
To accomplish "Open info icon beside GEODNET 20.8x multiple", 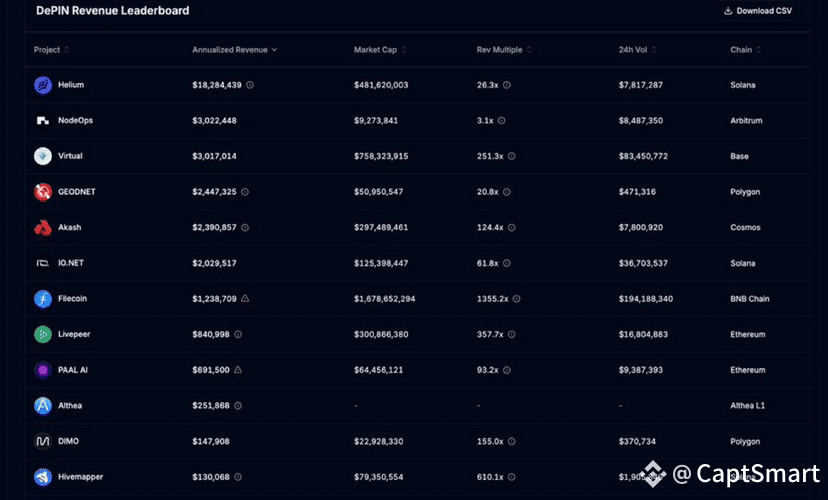I will pyautogui.click(x=506, y=192).
